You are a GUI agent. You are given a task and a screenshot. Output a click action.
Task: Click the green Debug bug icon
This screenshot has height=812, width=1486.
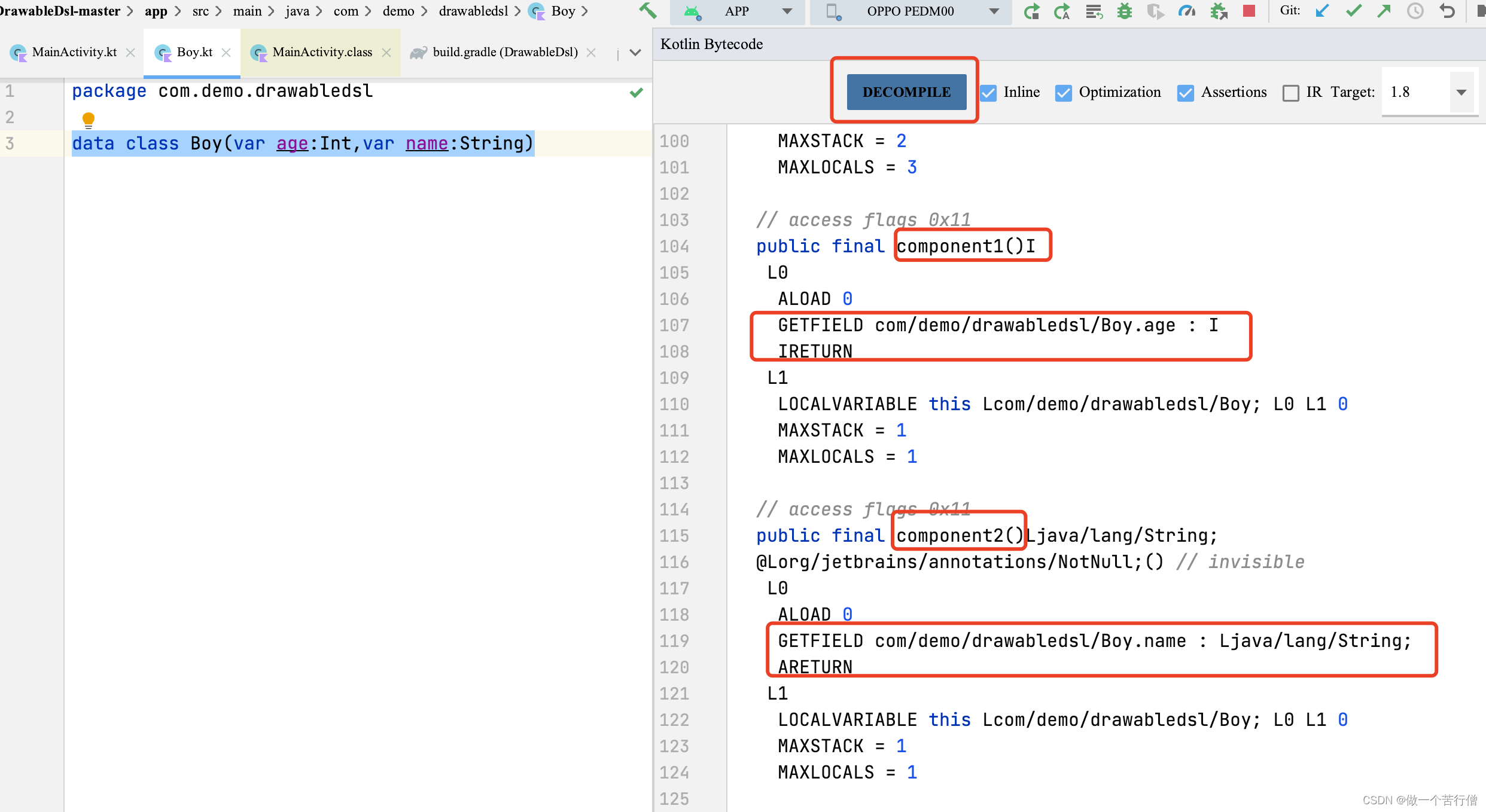[x=1125, y=11]
